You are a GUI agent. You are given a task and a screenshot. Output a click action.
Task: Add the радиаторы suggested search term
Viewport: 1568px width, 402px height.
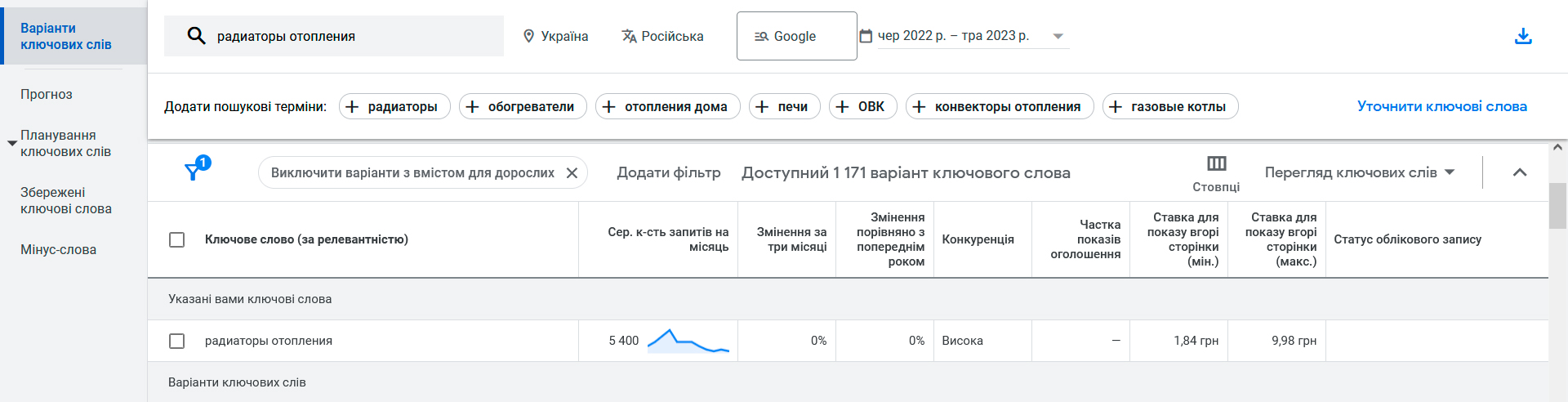(394, 106)
